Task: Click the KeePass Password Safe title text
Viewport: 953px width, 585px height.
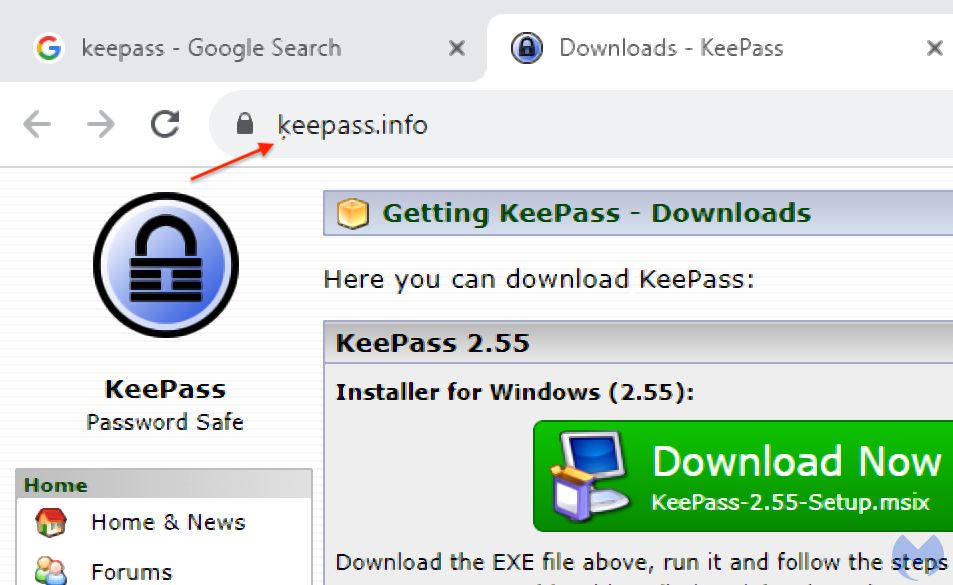Action: [x=165, y=404]
